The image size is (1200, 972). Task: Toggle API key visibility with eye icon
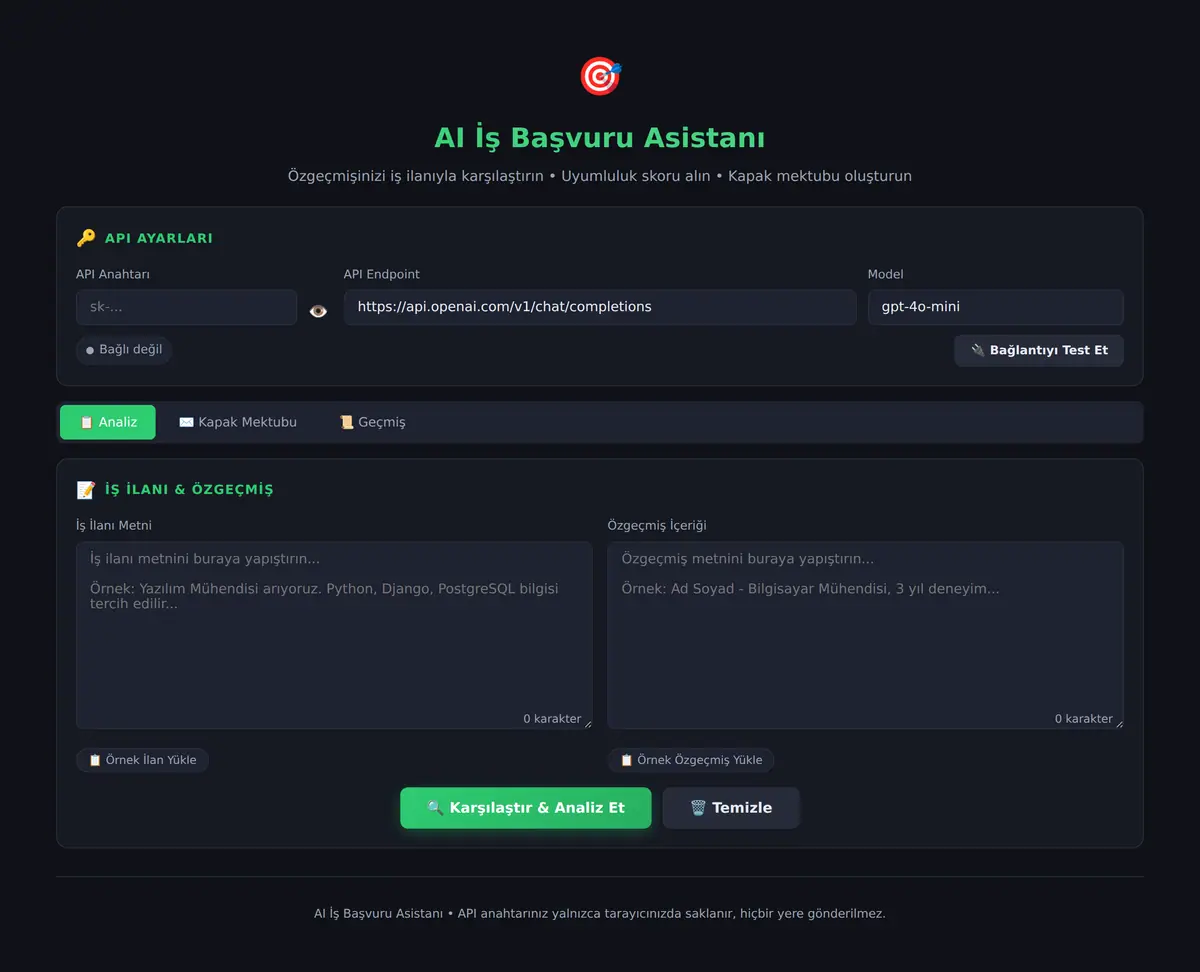click(x=318, y=311)
